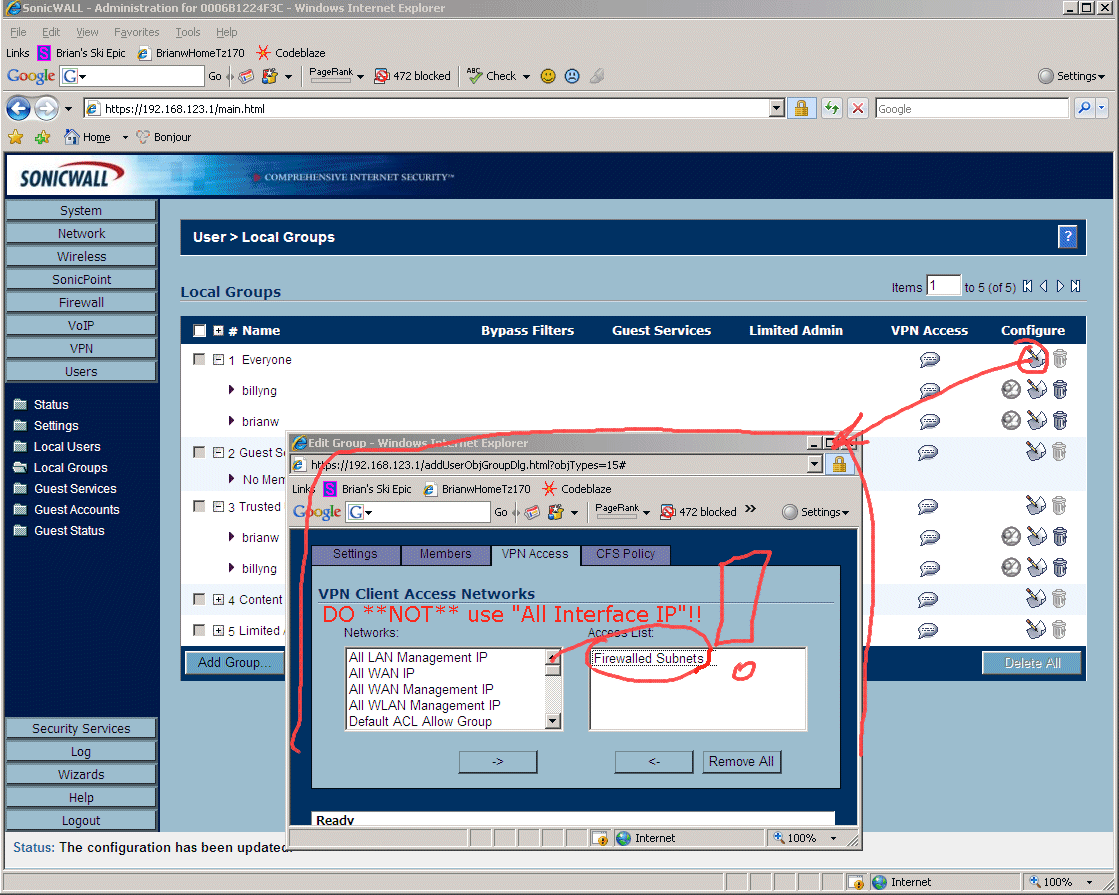Click the configure edit icon in group row 4

(x=1036, y=598)
